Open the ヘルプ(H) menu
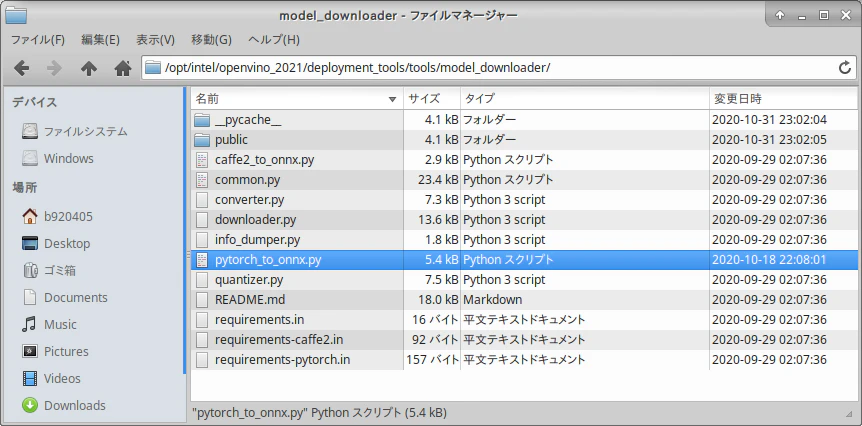862x426 pixels. pos(274,40)
